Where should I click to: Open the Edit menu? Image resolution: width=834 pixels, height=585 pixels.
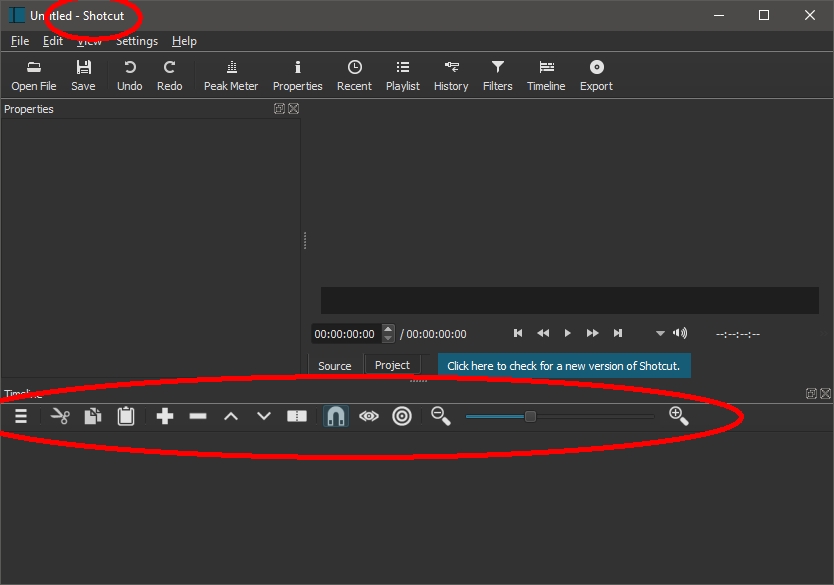[53, 41]
